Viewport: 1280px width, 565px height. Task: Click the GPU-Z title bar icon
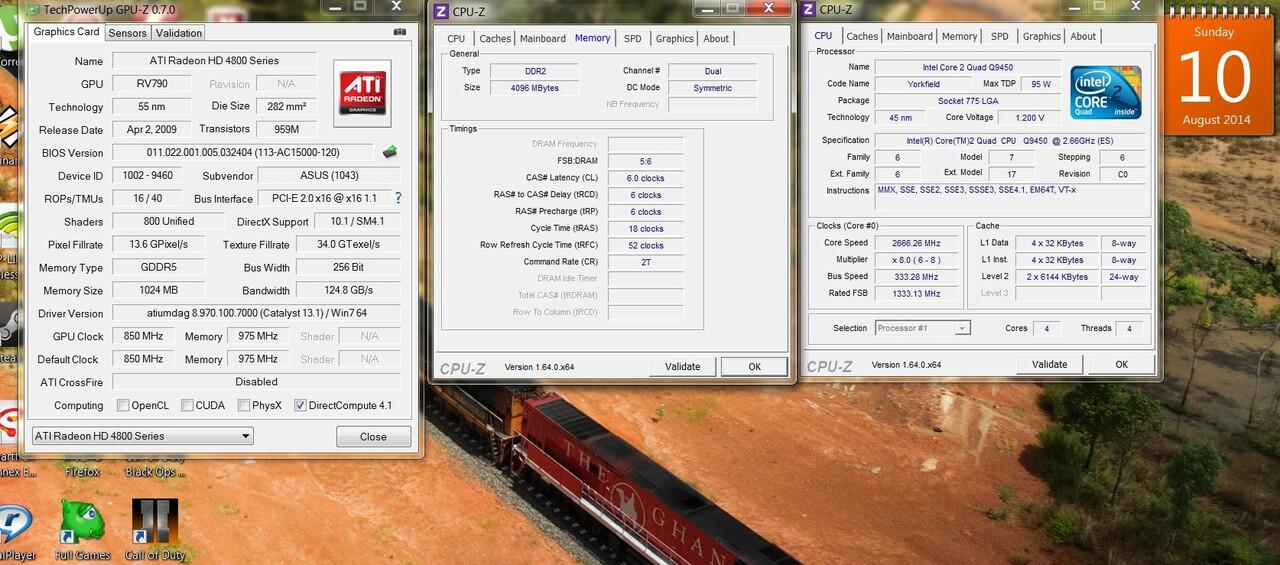(32, 9)
